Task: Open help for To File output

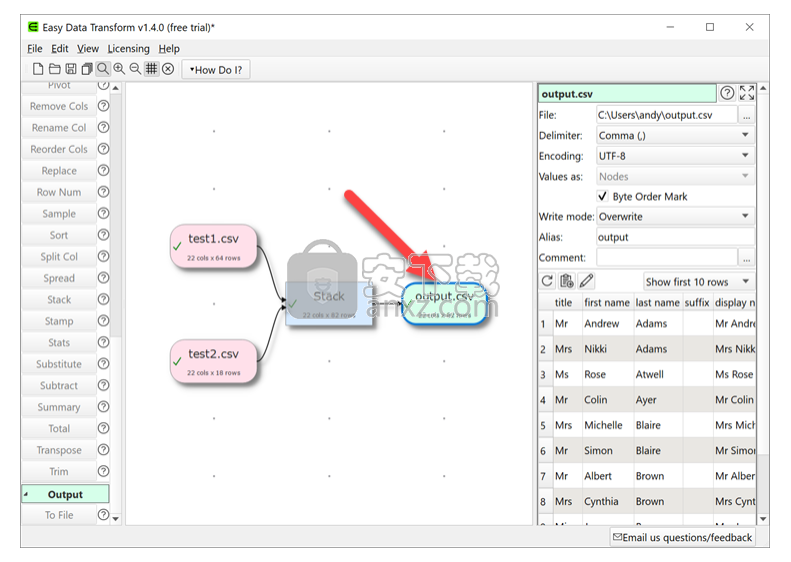Action: pos(103,515)
